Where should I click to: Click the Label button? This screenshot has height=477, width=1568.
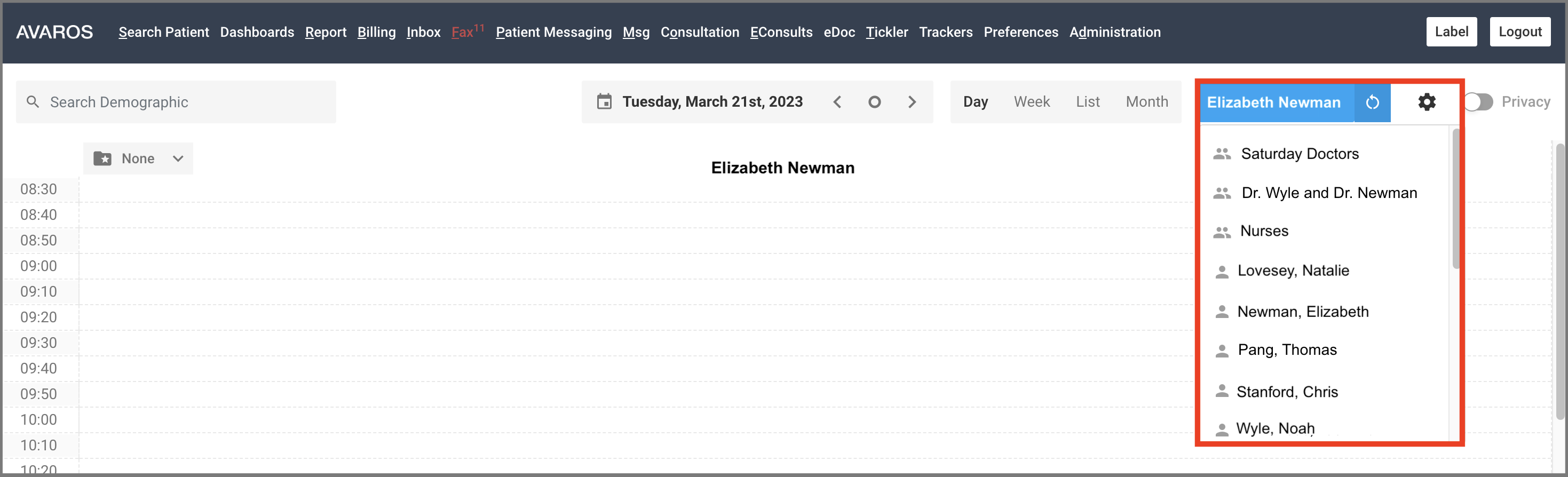point(1451,31)
